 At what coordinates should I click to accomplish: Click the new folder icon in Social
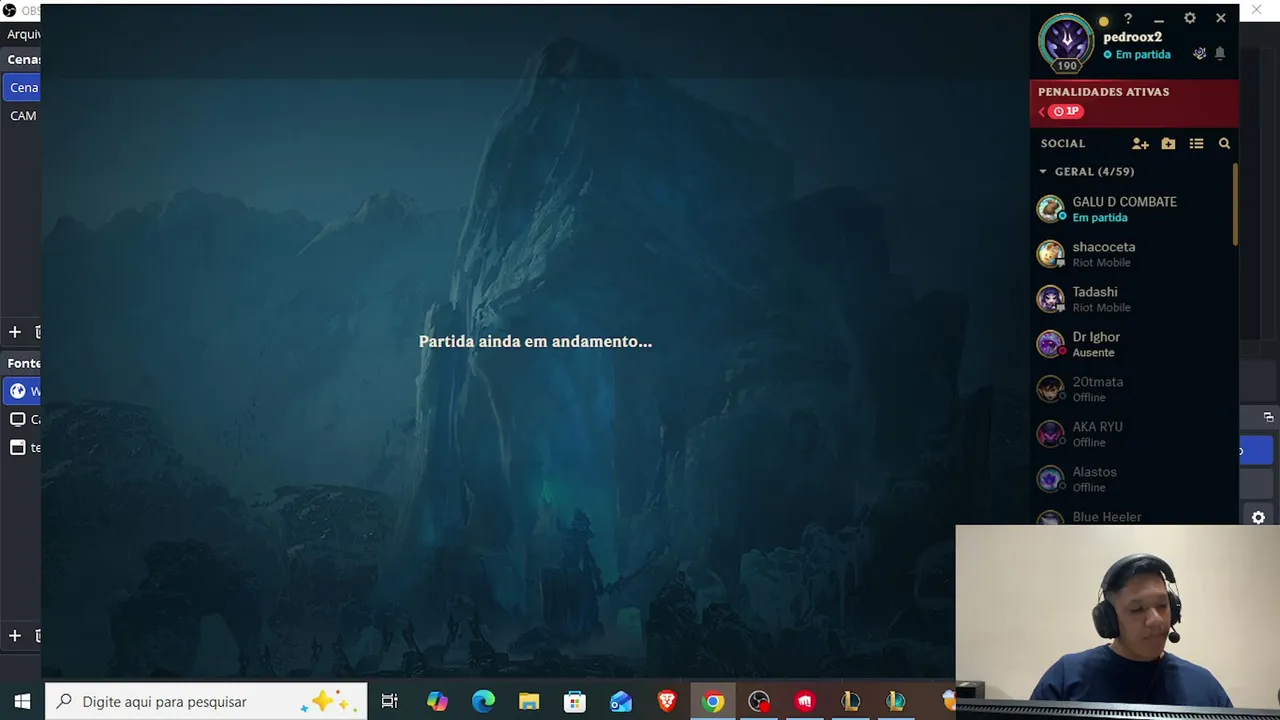point(1168,144)
